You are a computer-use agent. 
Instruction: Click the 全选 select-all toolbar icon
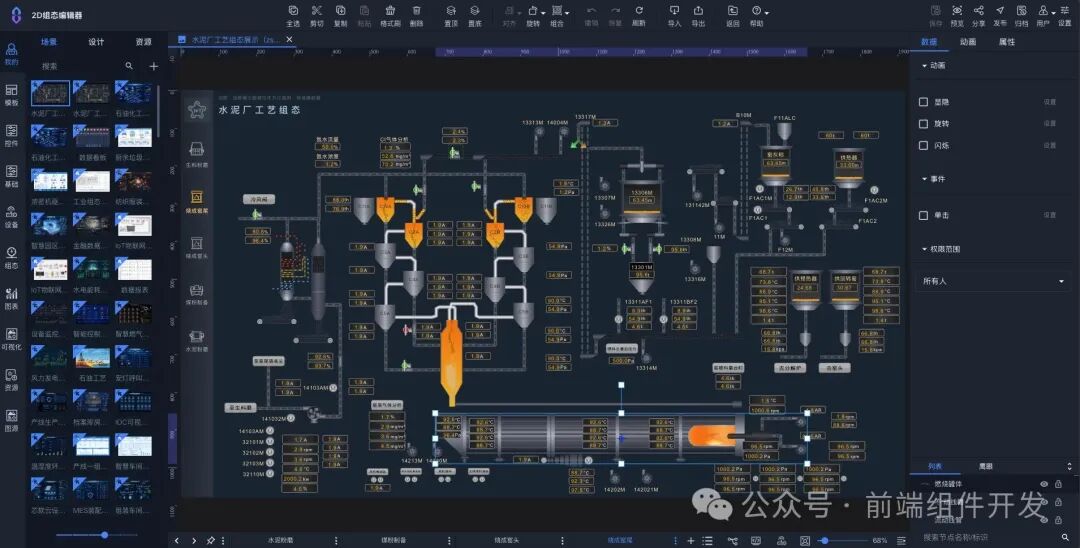coord(293,10)
